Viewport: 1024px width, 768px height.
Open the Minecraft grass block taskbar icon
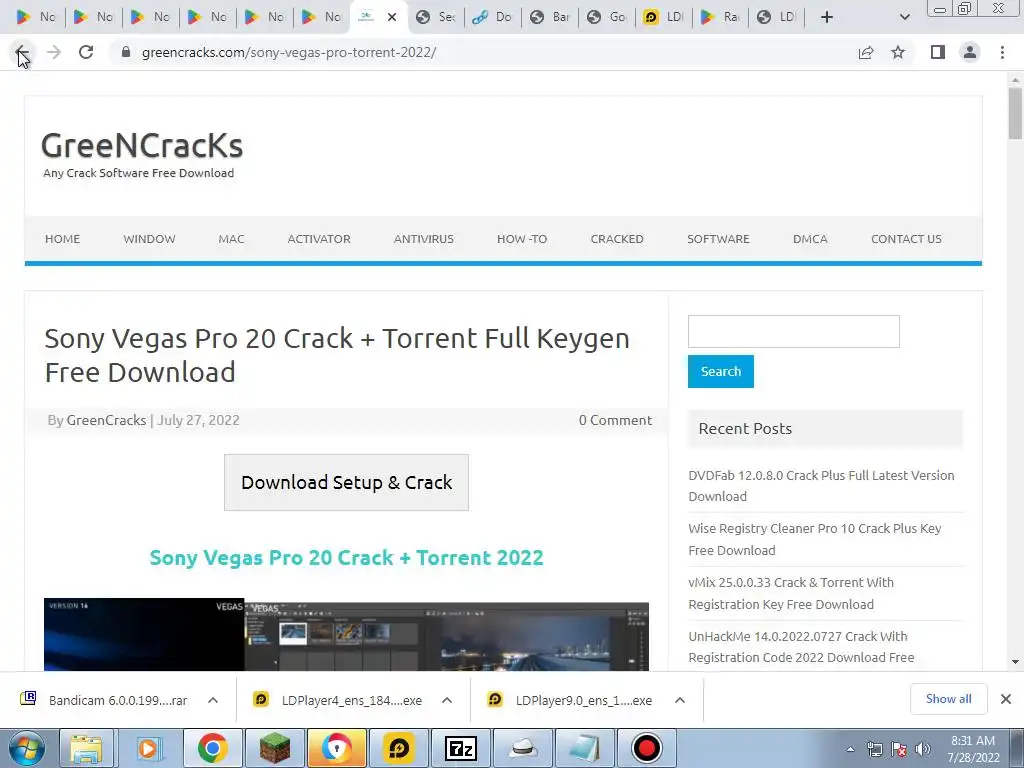(274, 749)
